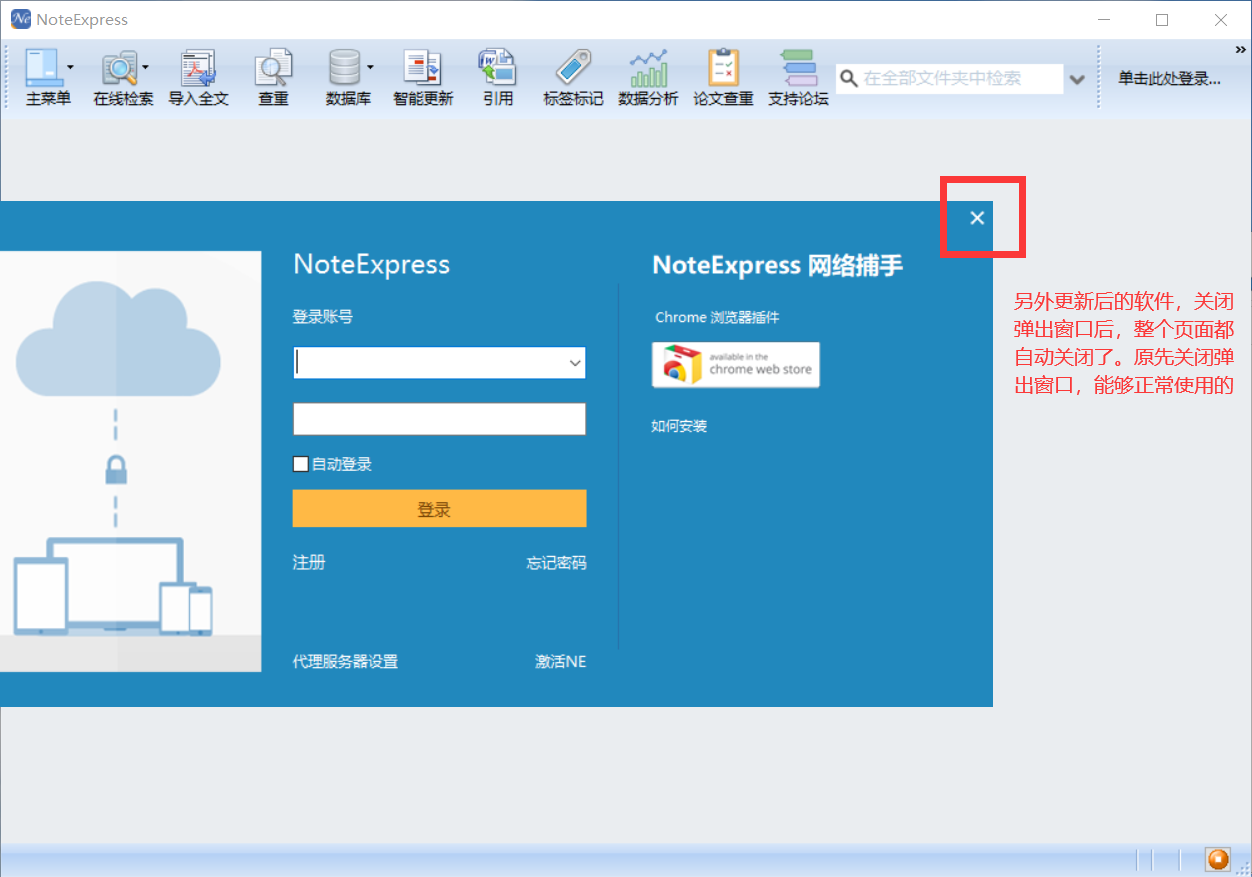Viewport: 1252px width, 877px height.
Task: Click the Chrome web store badge
Action: 736,364
